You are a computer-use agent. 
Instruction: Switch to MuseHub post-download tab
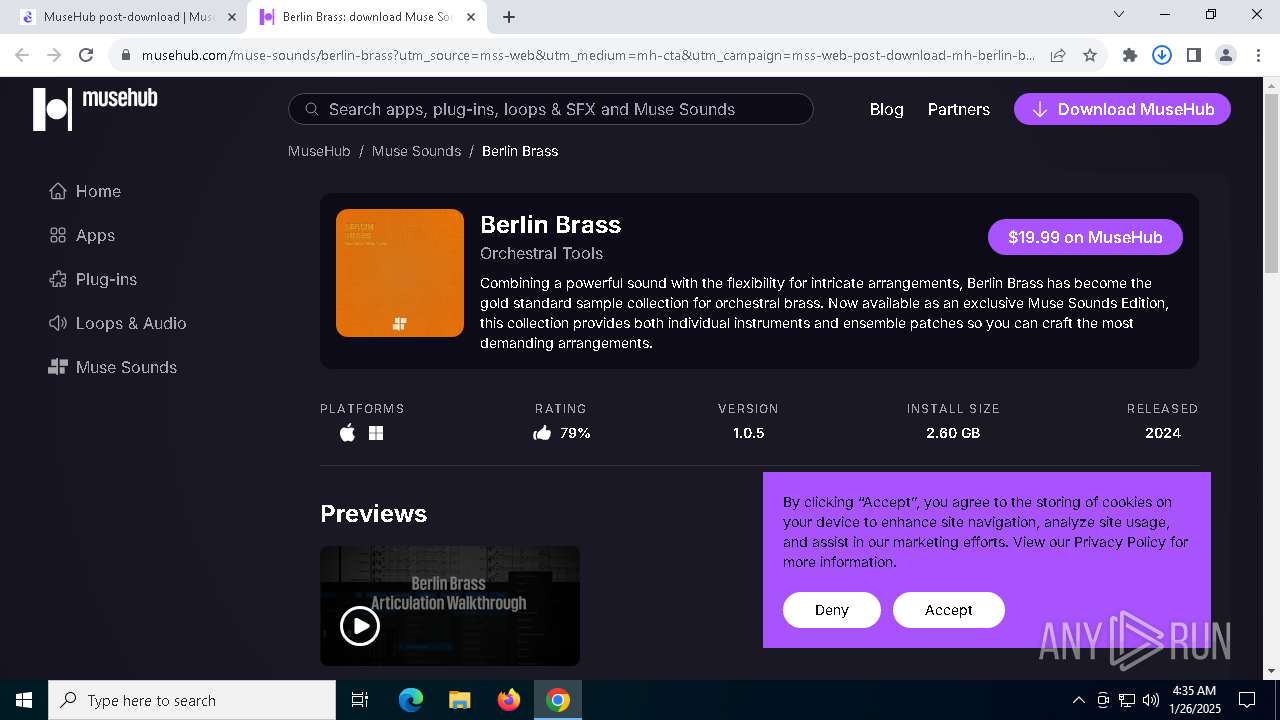[128, 17]
